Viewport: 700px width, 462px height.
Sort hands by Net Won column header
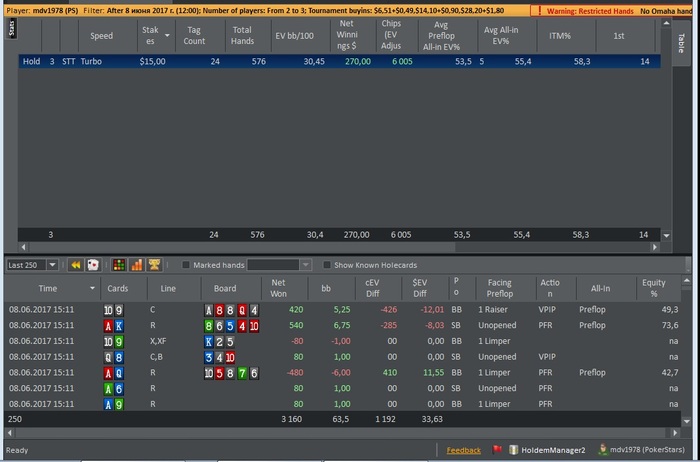pos(278,288)
